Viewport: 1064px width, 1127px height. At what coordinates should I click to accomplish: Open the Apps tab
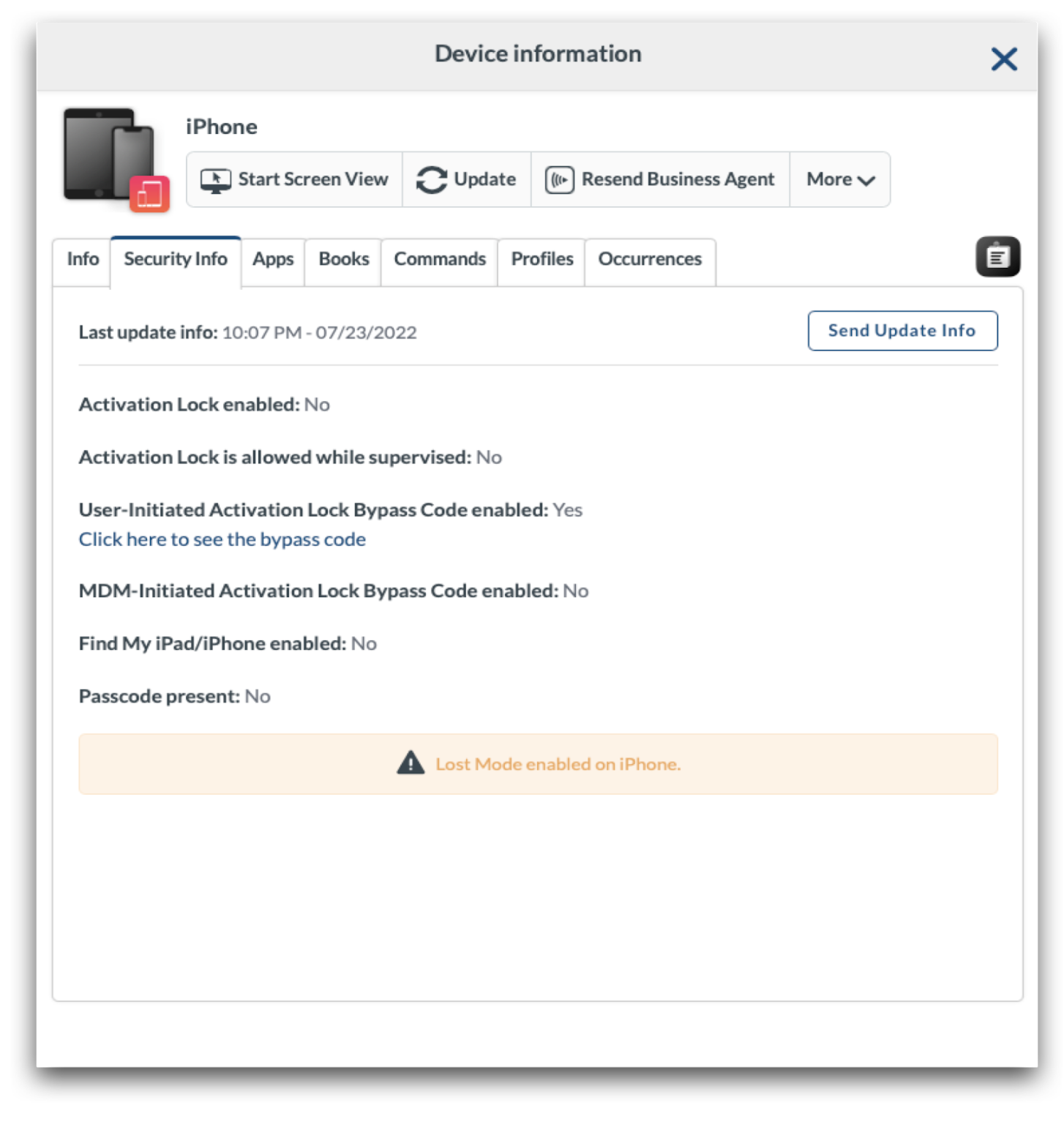(x=273, y=259)
